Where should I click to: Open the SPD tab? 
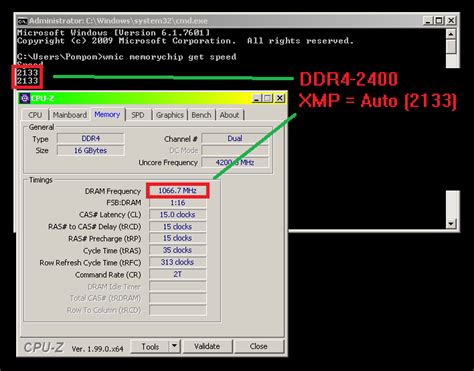138,115
